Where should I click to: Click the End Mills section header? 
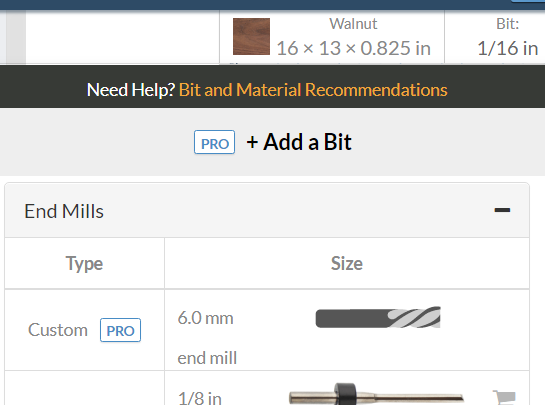point(267,210)
